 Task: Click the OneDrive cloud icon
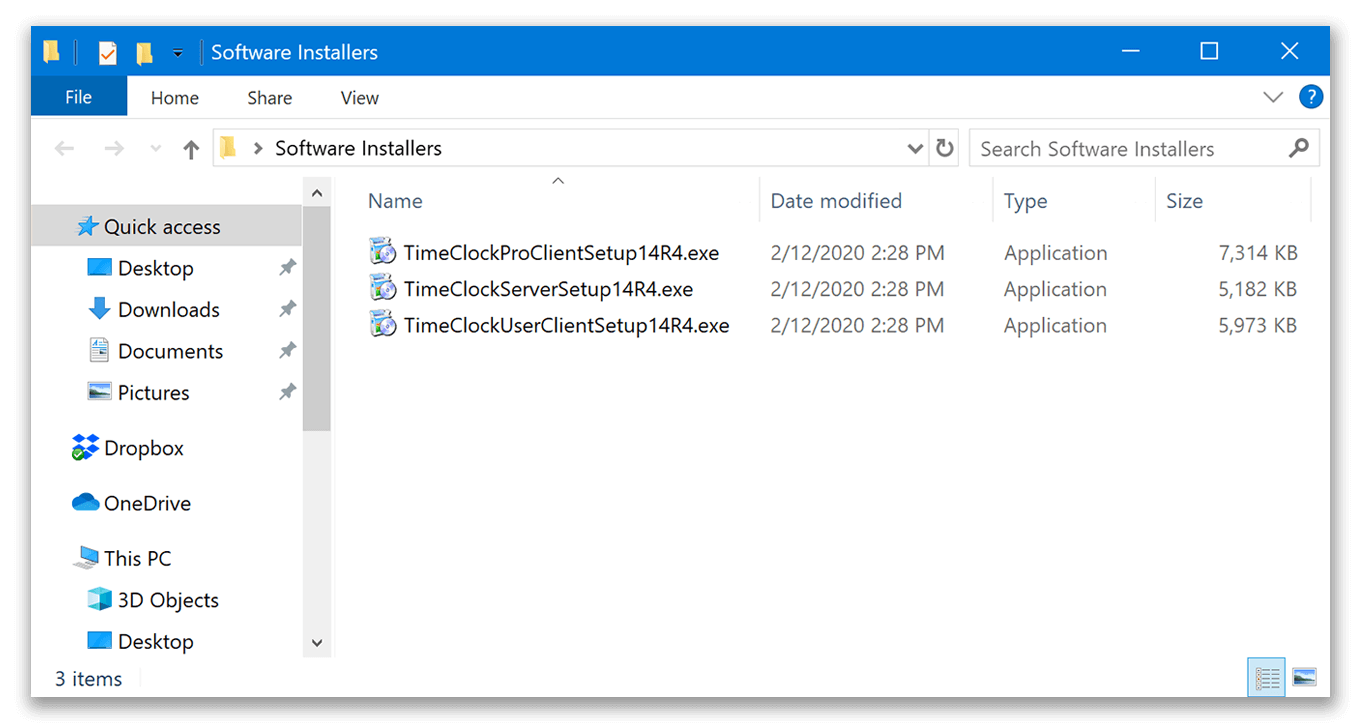[x=86, y=502]
